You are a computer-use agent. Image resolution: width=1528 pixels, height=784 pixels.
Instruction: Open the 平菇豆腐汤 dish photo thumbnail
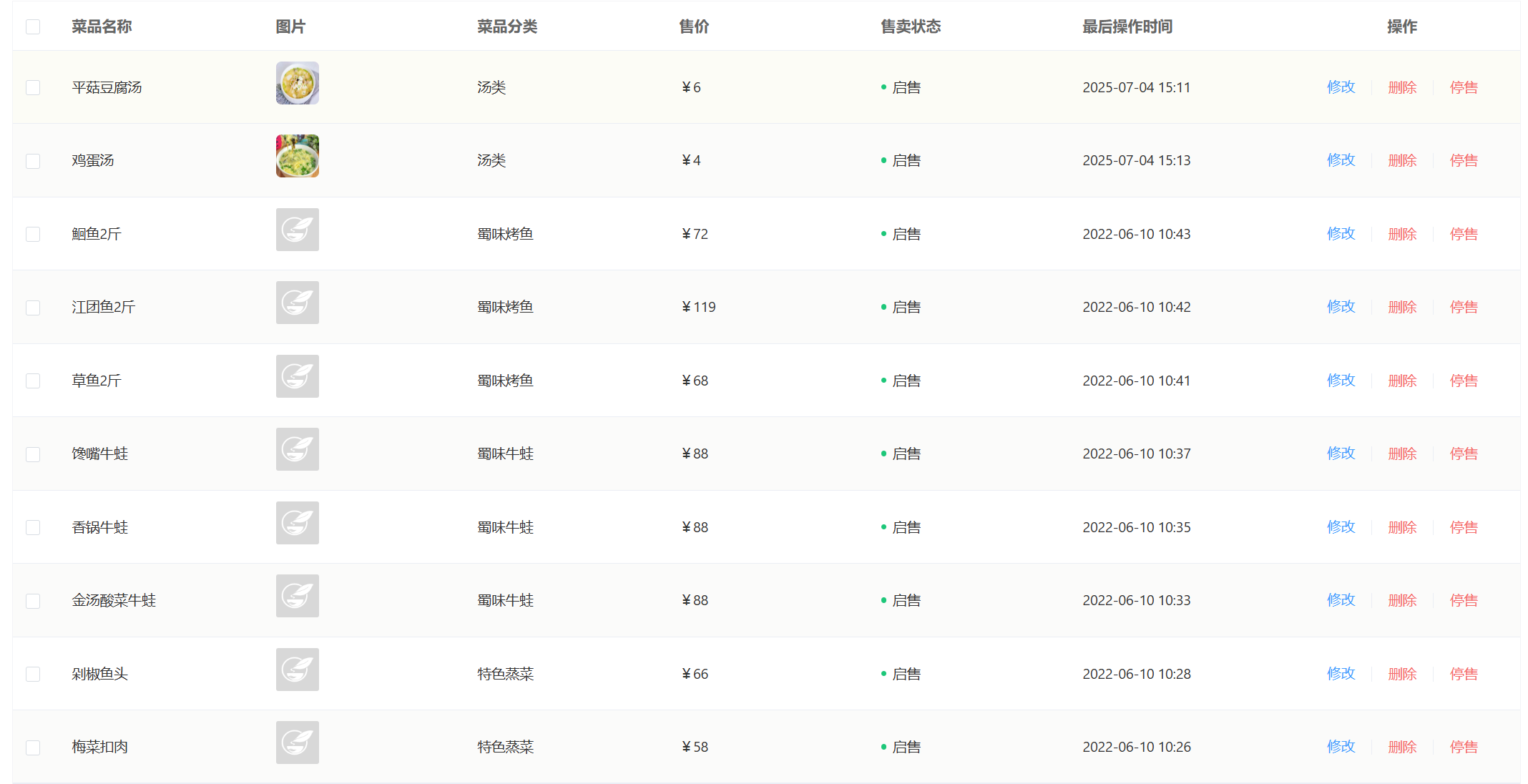point(297,83)
